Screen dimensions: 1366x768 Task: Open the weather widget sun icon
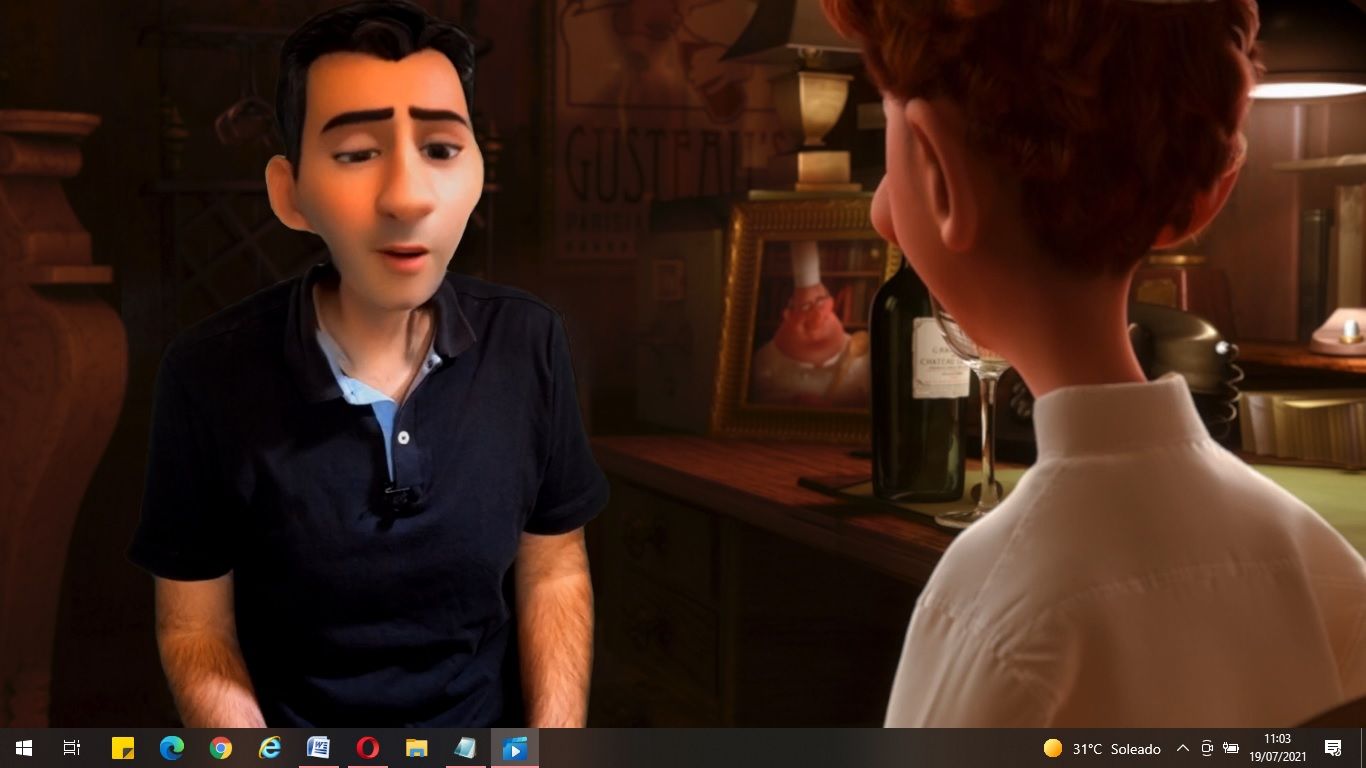(x=1053, y=748)
